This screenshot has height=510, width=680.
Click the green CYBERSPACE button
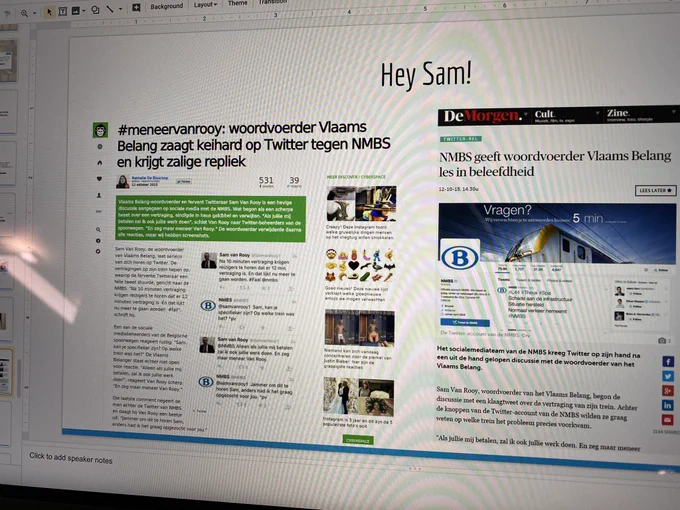tap(358, 440)
